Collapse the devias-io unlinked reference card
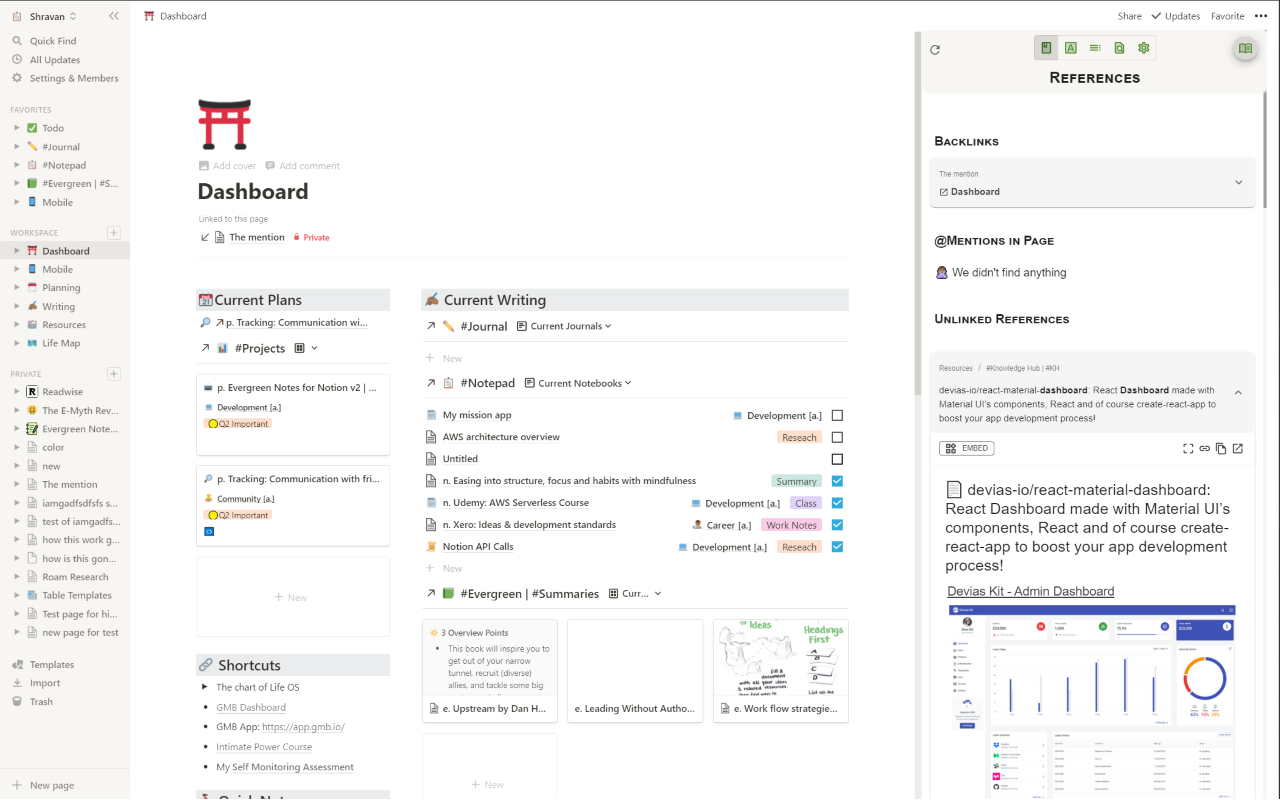The height and width of the screenshot is (800, 1280). [1239, 393]
